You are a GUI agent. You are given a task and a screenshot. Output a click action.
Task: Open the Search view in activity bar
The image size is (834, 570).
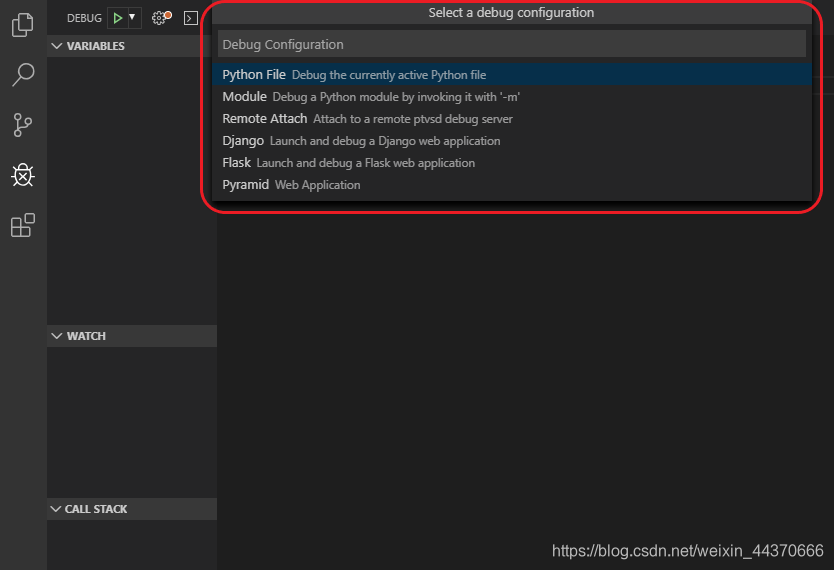coord(23,75)
